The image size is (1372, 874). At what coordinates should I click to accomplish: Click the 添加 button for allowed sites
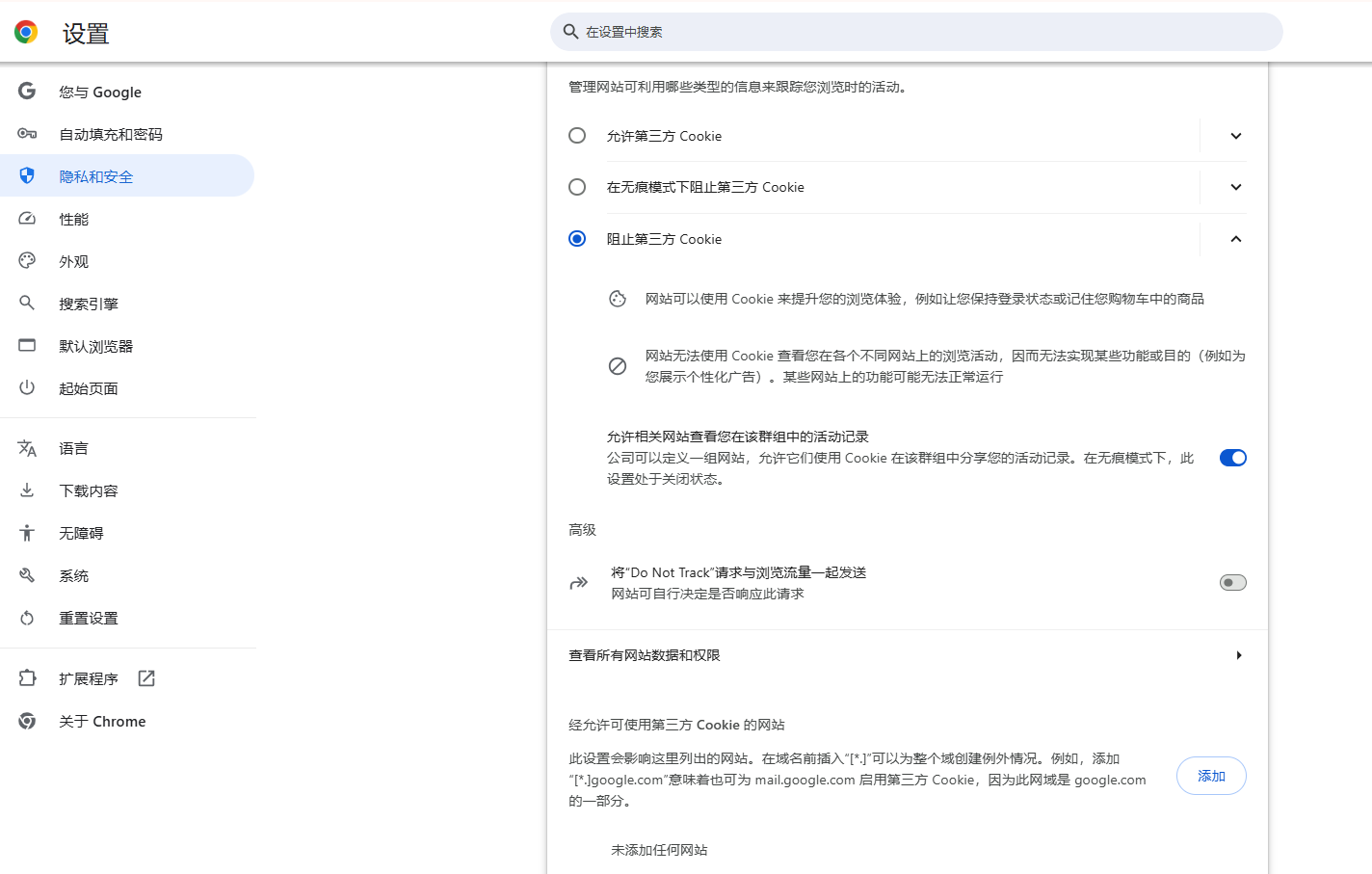[x=1211, y=776]
